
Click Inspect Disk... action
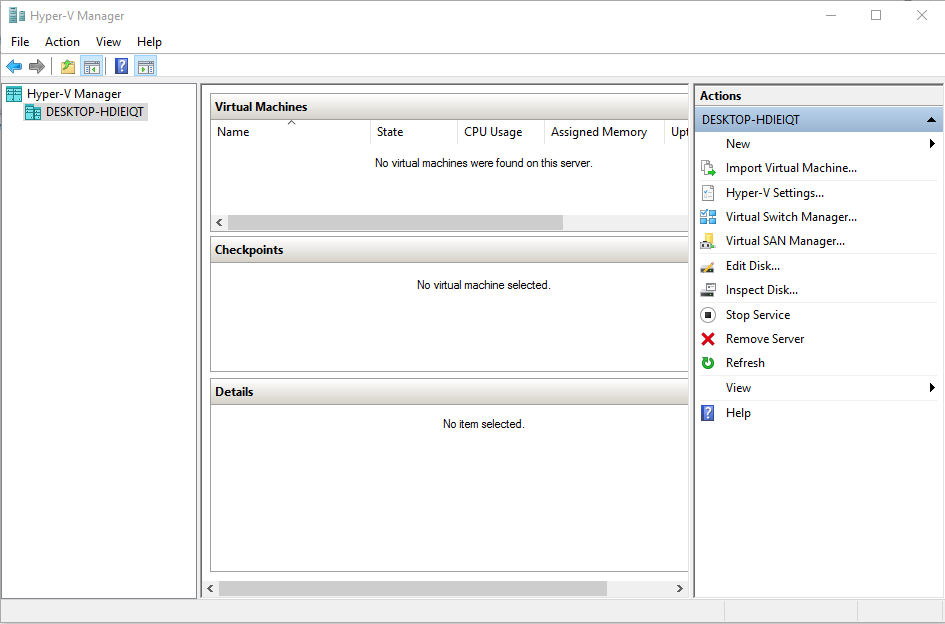[762, 290]
